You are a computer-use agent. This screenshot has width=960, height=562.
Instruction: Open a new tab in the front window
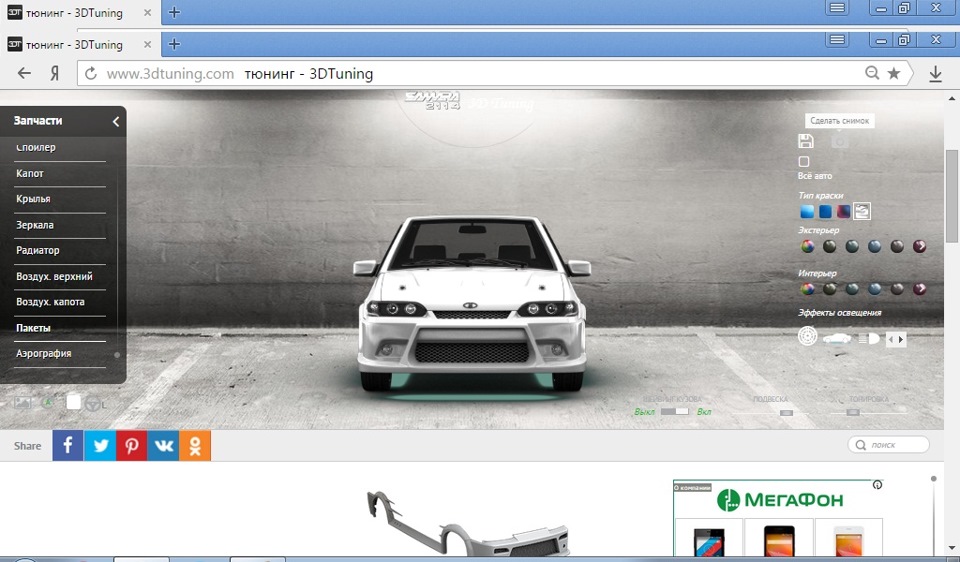pos(174,44)
